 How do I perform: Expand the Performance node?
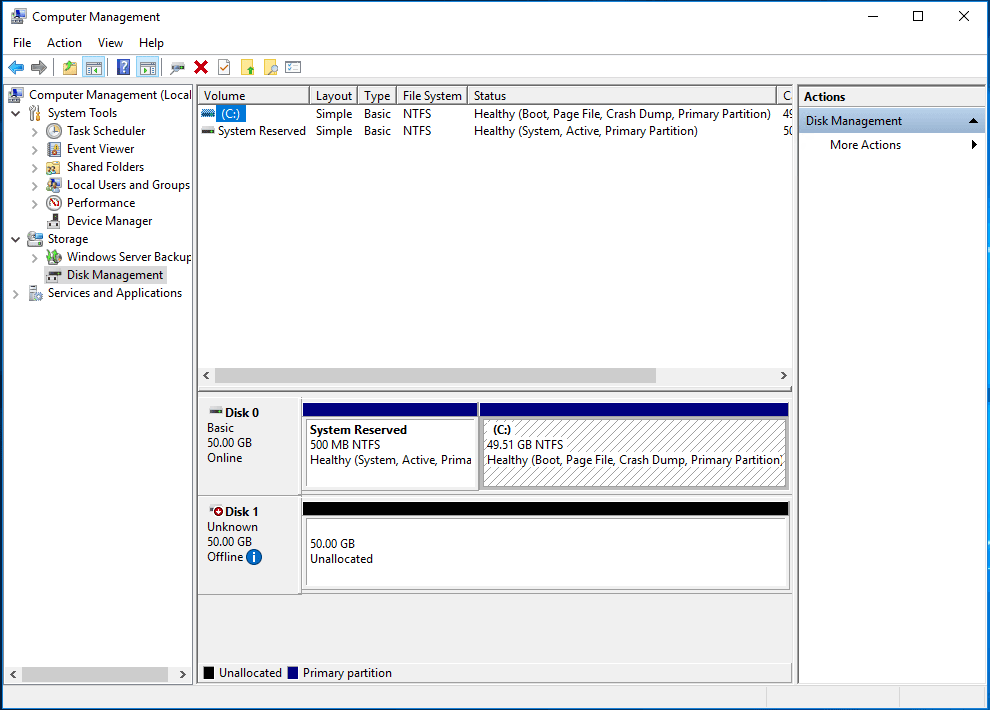pos(35,204)
